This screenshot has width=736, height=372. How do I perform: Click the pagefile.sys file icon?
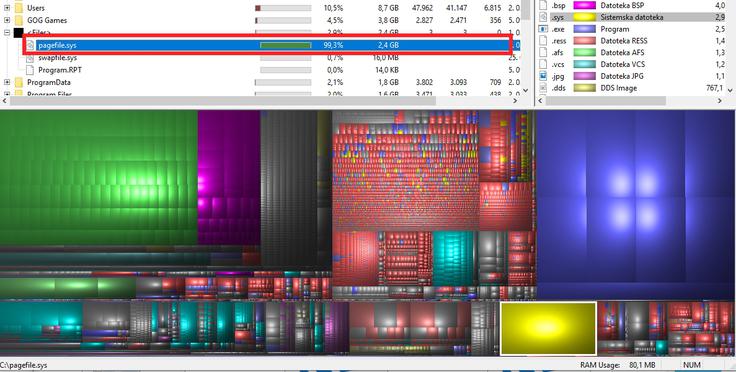(x=30, y=46)
